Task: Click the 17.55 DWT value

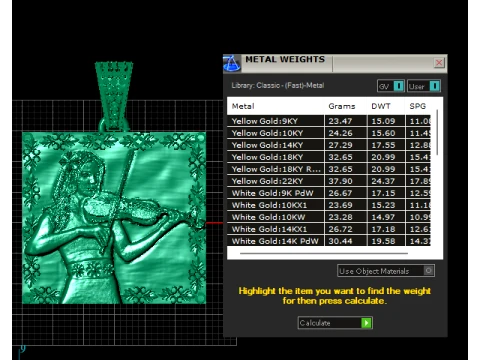Action: pos(383,145)
